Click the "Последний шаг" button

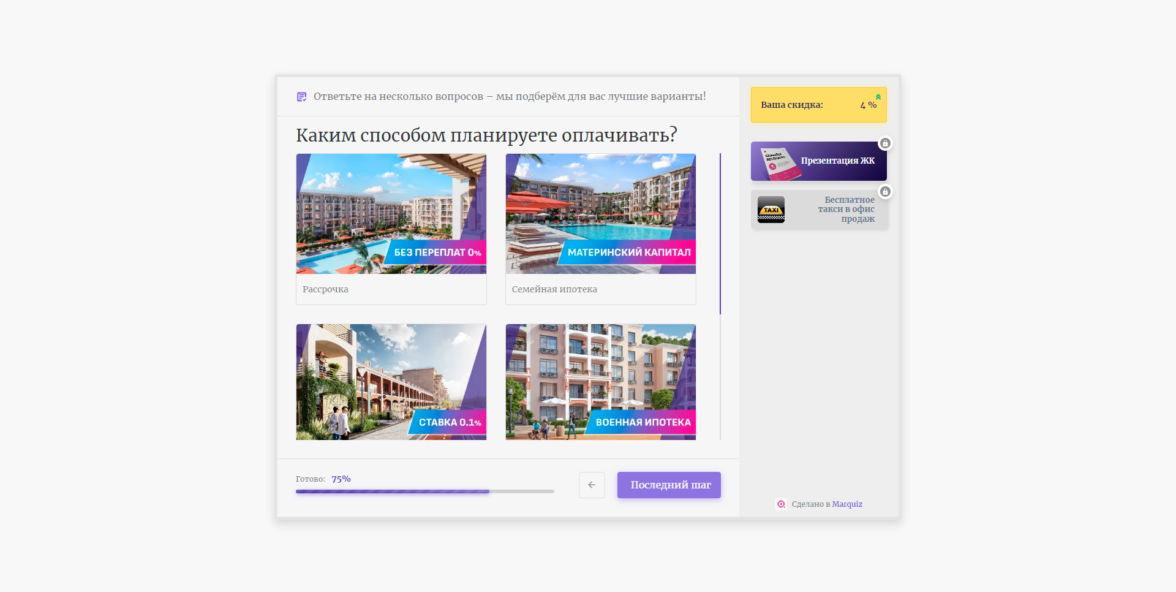tap(669, 485)
